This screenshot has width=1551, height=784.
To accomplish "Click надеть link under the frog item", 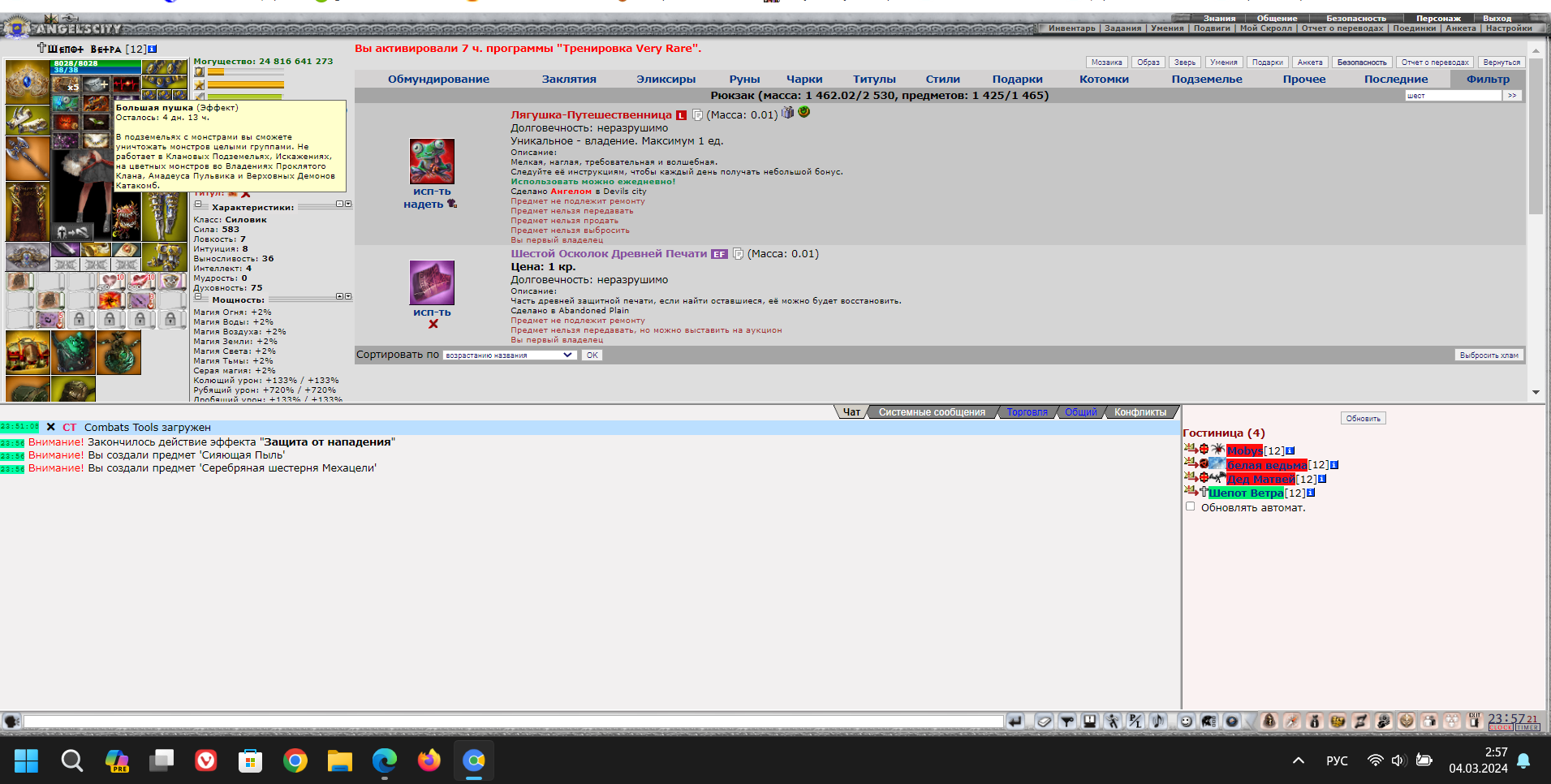I will tap(423, 205).
